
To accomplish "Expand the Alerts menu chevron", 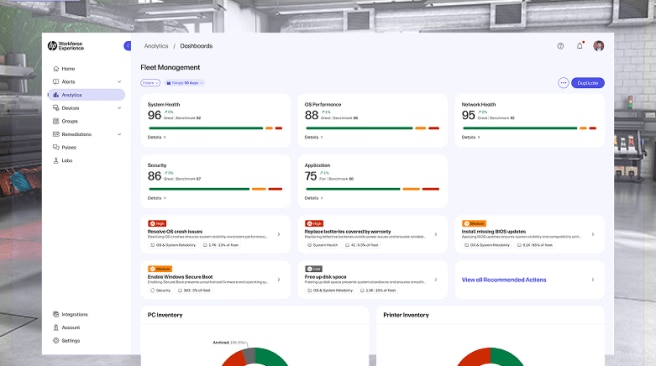I will (119, 82).
